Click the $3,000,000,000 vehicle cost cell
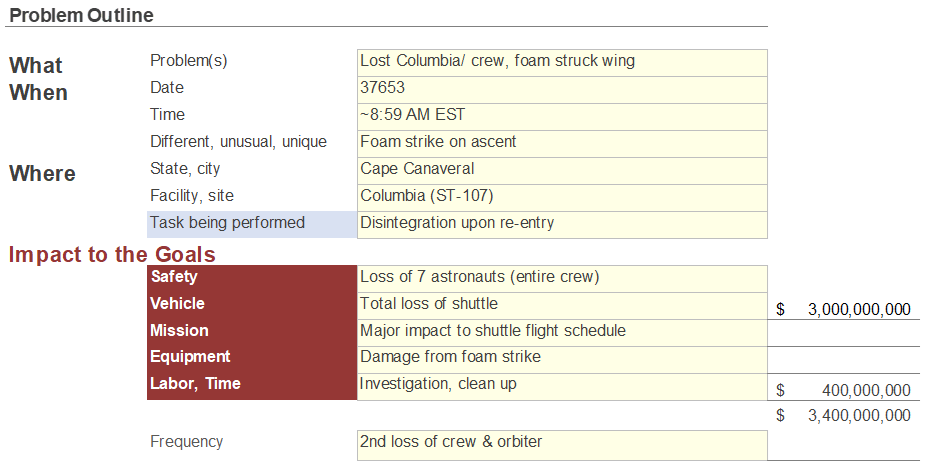The image size is (927, 465). pos(844,306)
